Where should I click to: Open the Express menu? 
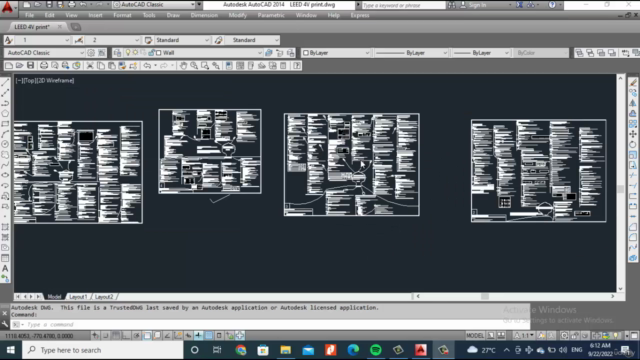click(x=360, y=15)
